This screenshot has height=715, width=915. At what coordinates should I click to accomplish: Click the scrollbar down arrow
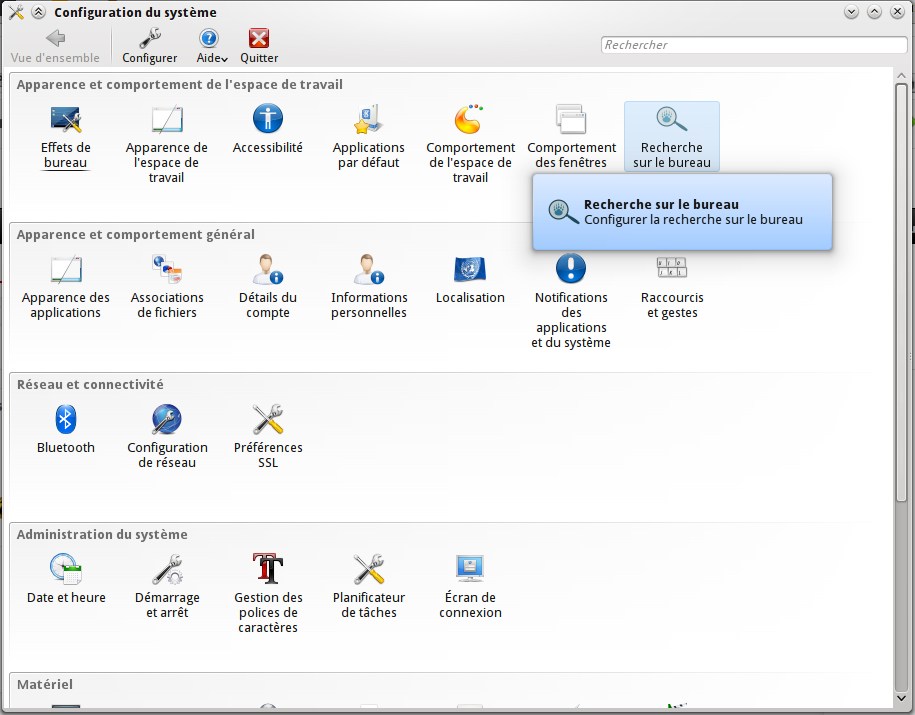[901, 698]
